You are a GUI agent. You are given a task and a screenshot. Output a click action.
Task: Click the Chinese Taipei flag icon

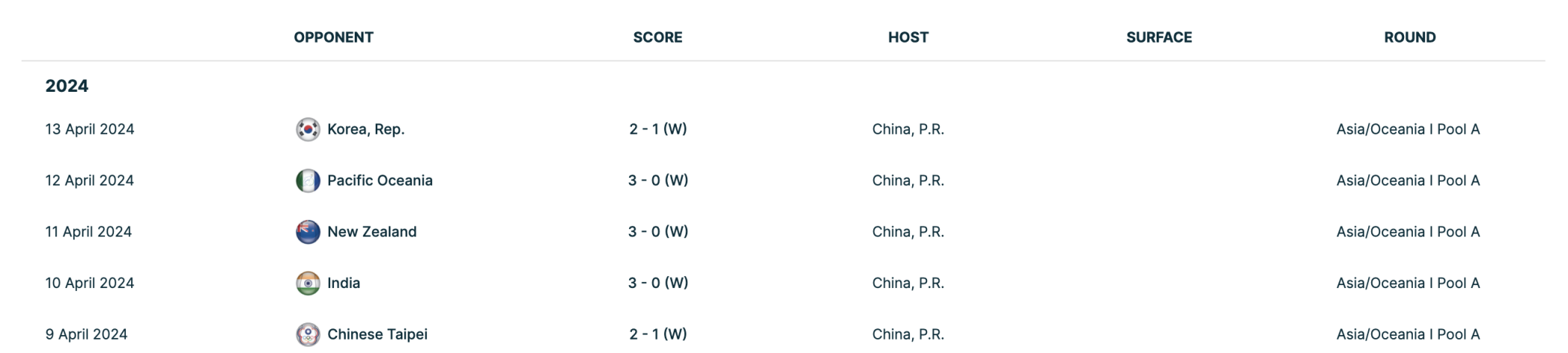308,334
